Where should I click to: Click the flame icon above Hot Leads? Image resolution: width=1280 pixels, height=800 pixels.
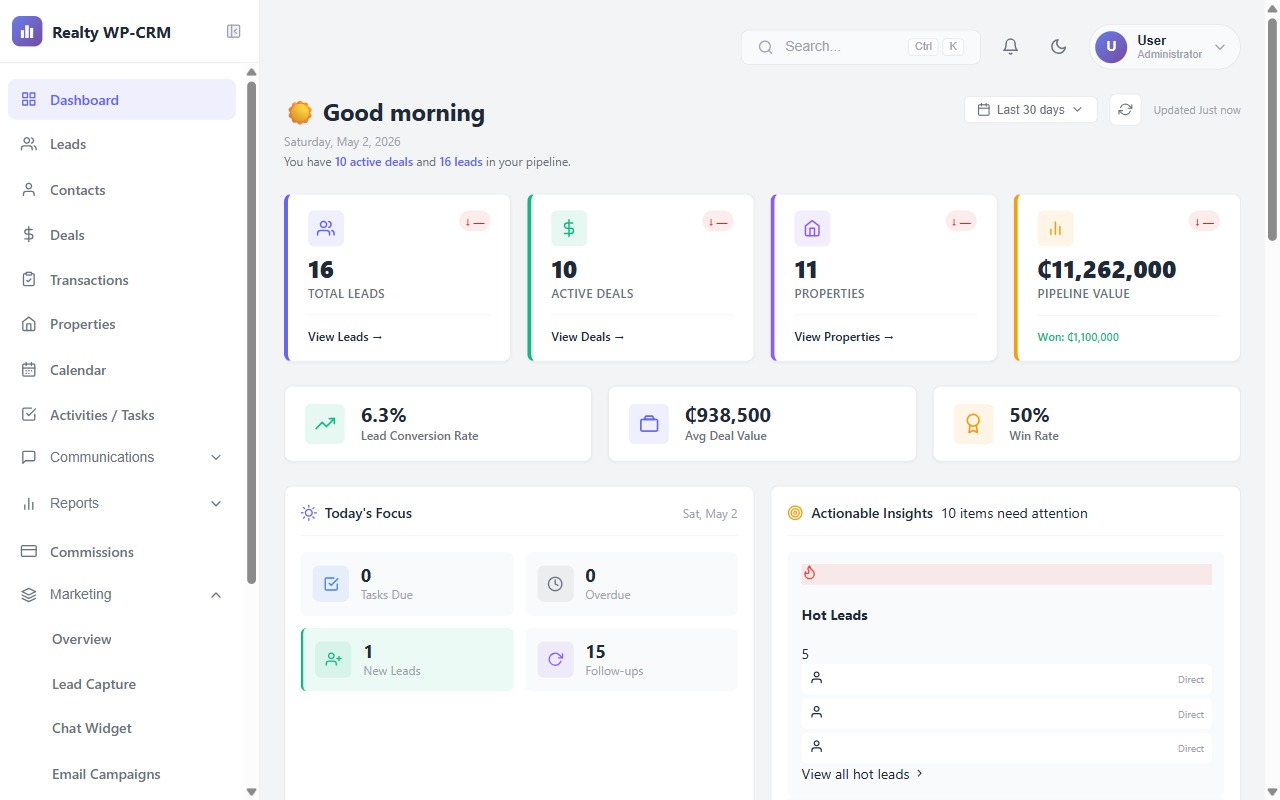(809, 573)
